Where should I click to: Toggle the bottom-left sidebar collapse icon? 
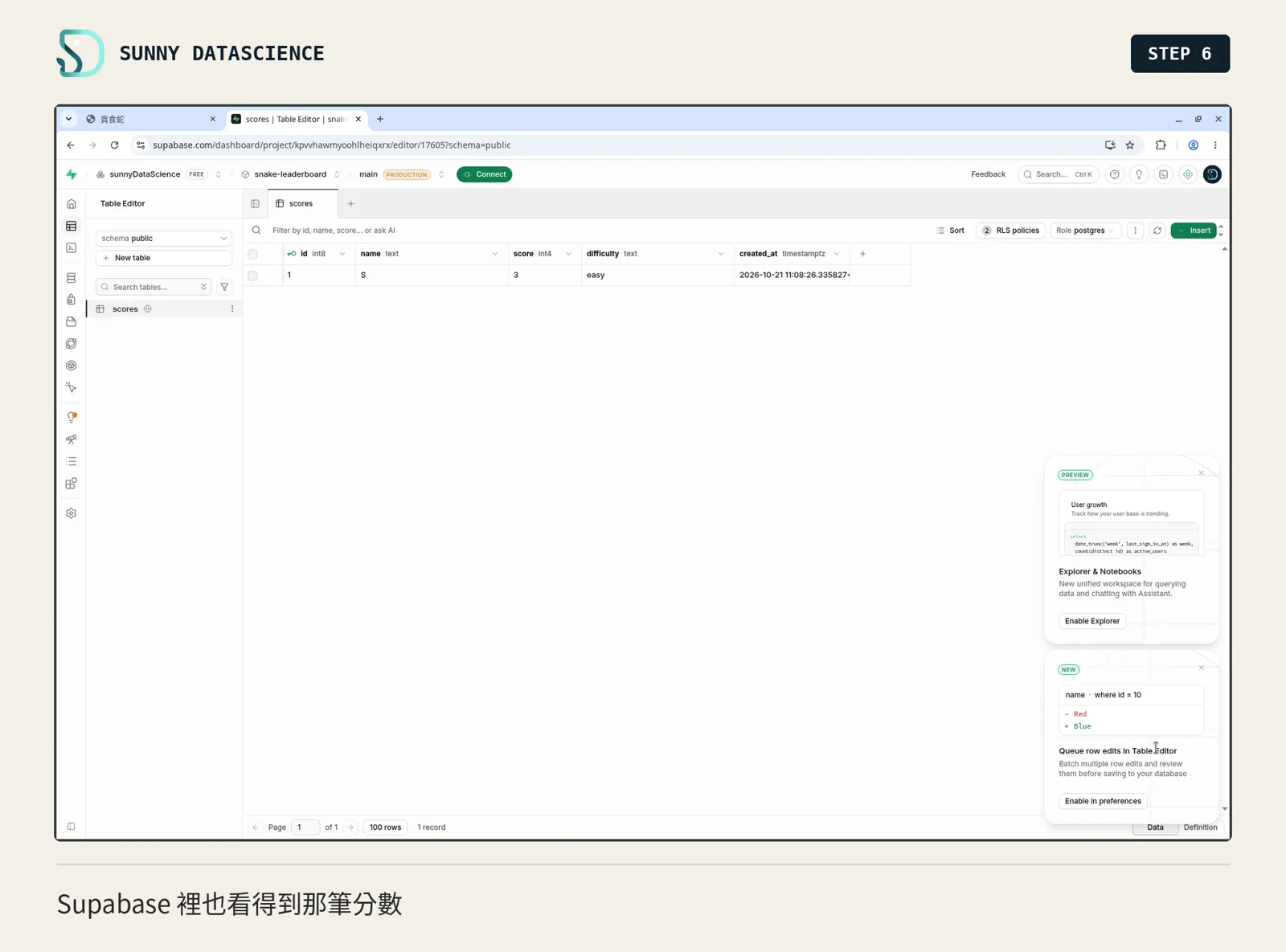click(72, 827)
